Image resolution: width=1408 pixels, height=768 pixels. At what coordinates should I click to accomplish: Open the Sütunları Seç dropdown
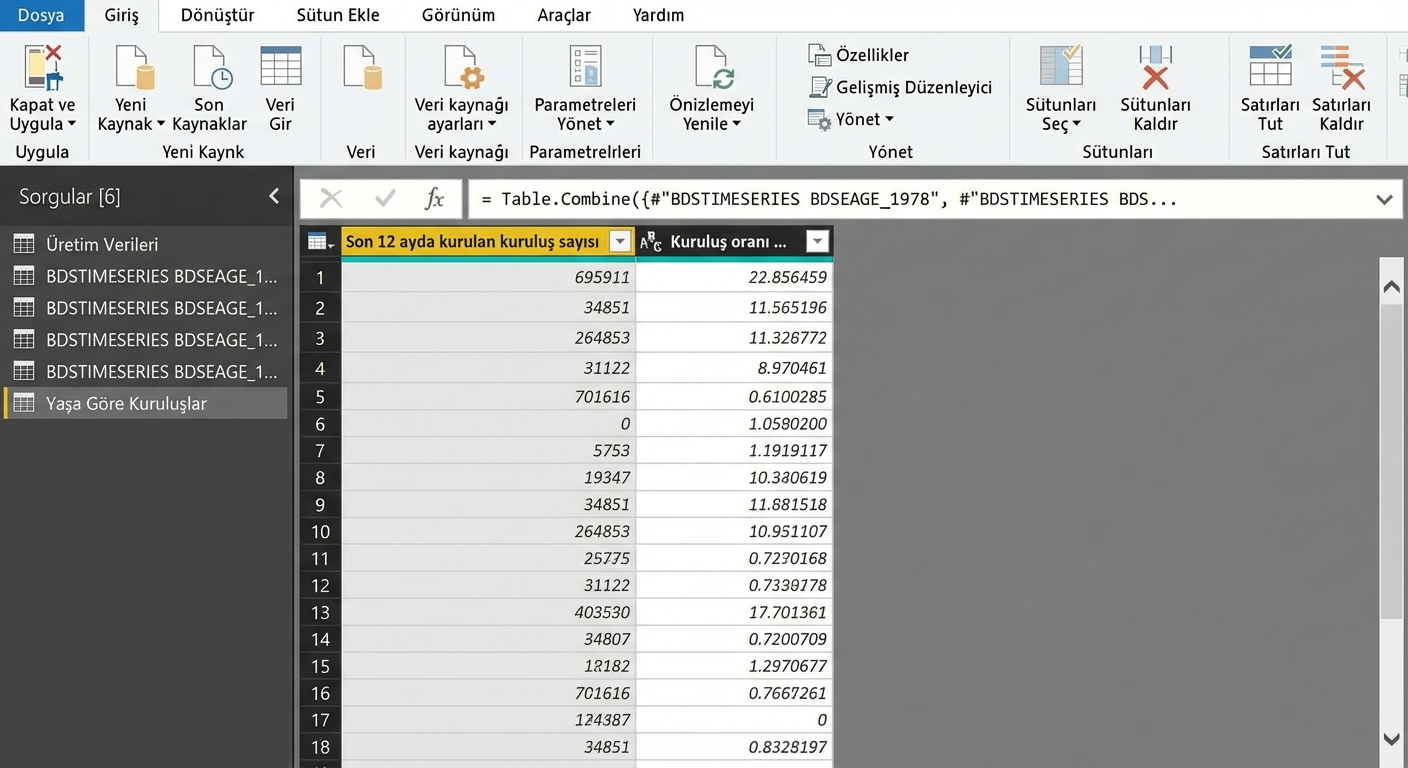[1060, 97]
